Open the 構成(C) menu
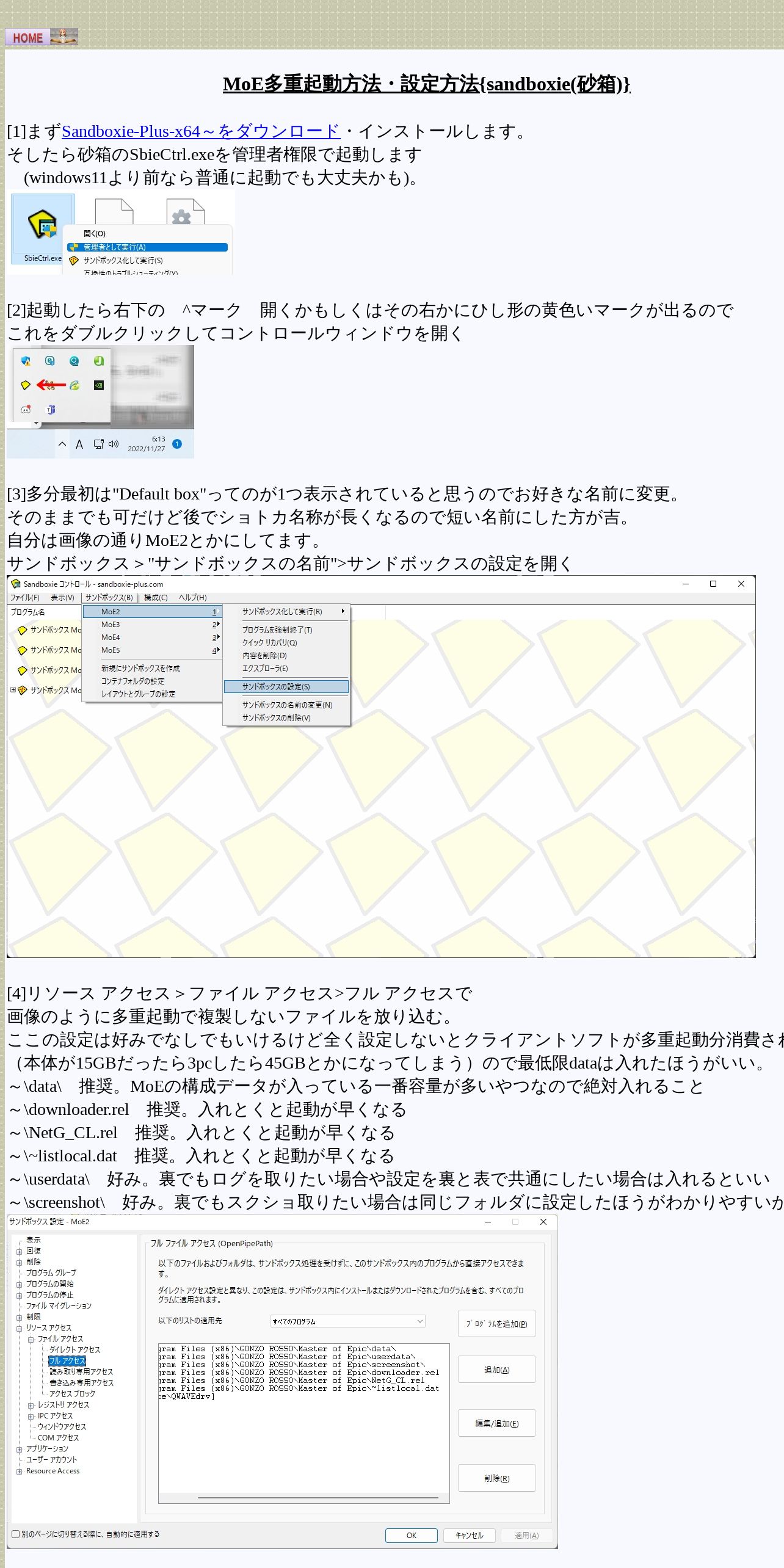Viewport: 784px width, 1568px height. (x=156, y=598)
